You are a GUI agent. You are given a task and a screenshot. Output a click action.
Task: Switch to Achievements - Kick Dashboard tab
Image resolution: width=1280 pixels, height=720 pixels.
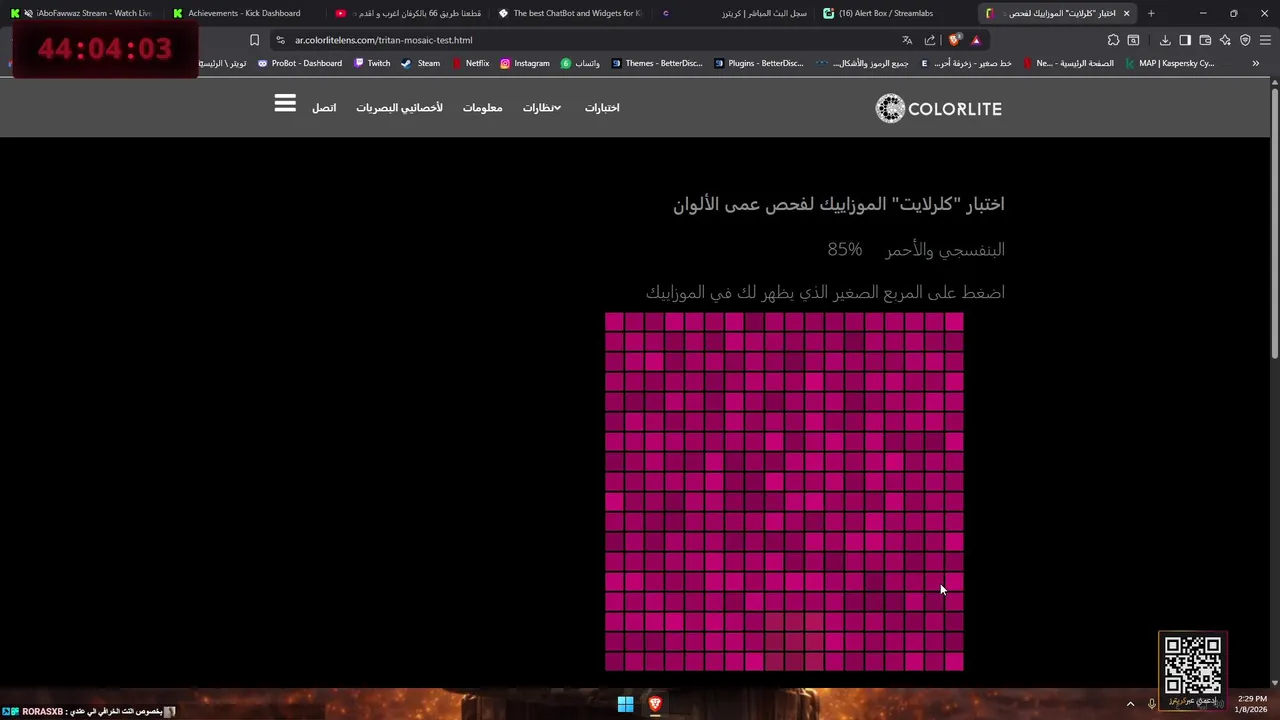(x=243, y=13)
